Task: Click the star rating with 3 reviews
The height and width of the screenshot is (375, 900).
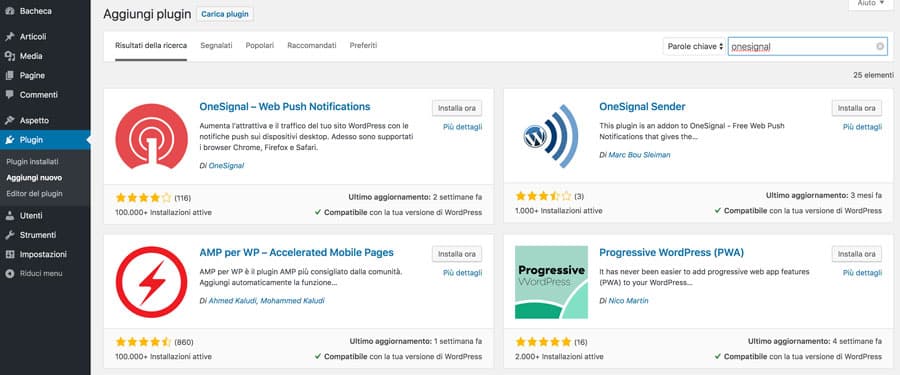Action: [x=544, y=196]
